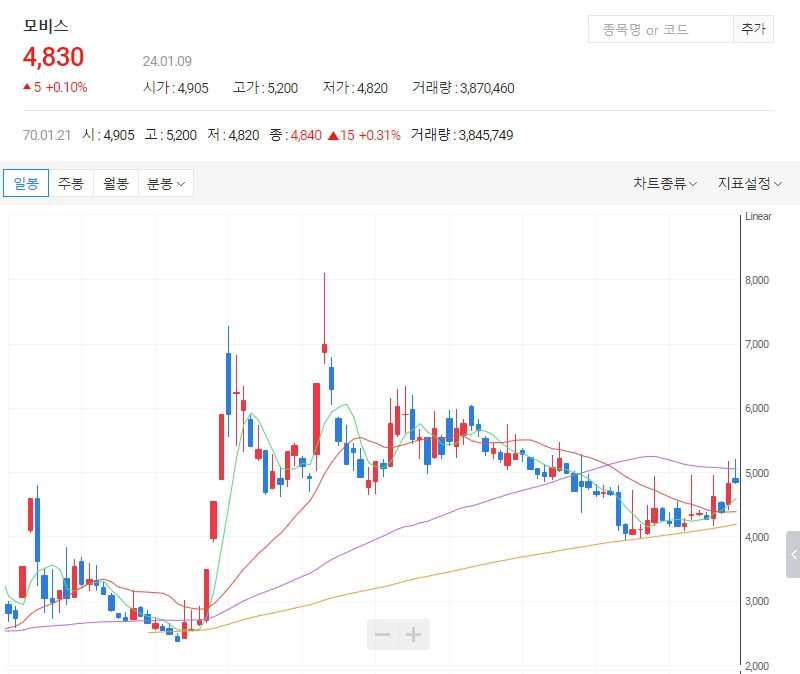Screen dimensions: 800x674
Task: Click the current price 4,830
Action: [x=54, y=57]
